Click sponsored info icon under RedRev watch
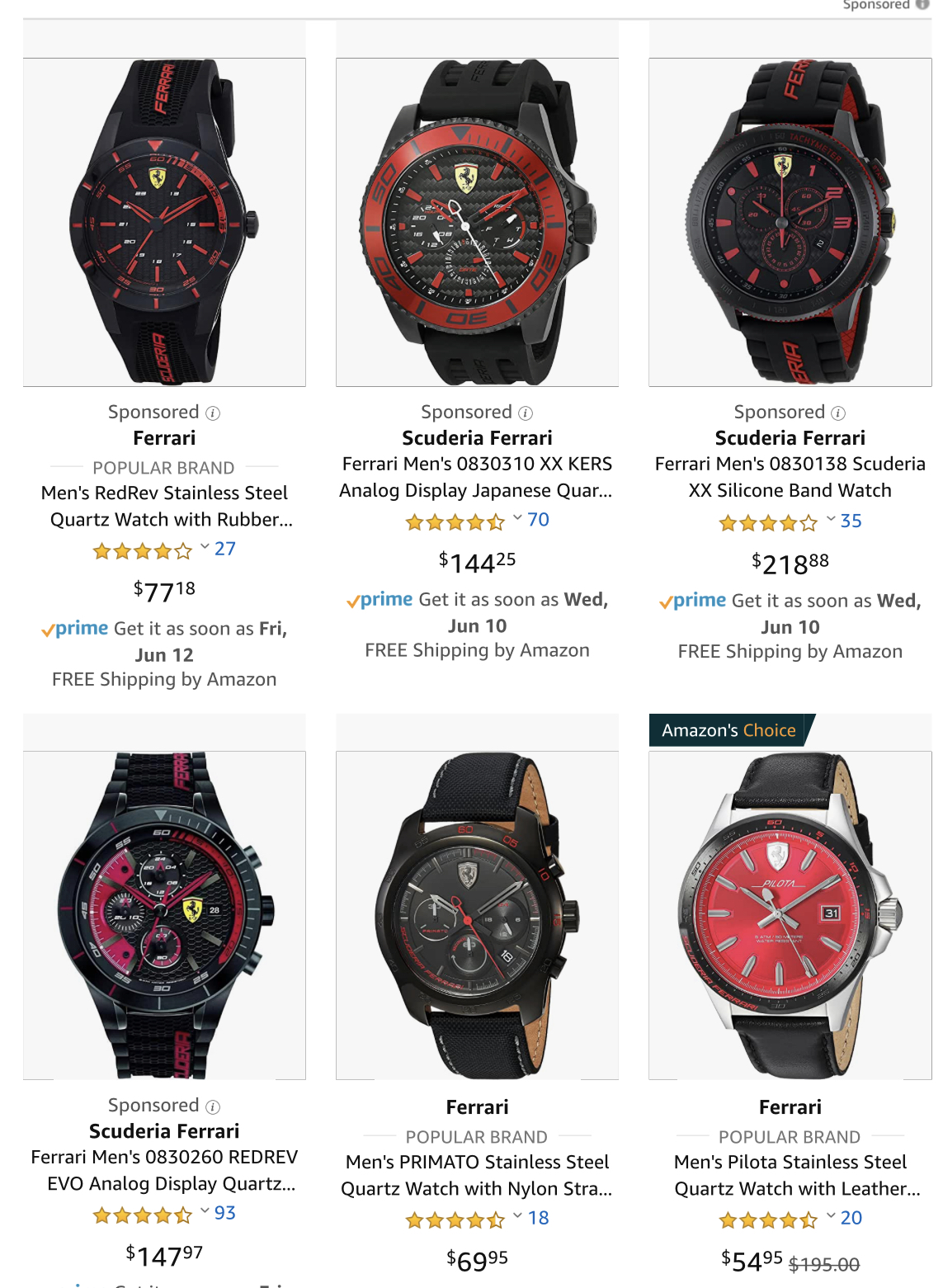This screenshot has height=1288, width=943. click(x=213, y=413)
